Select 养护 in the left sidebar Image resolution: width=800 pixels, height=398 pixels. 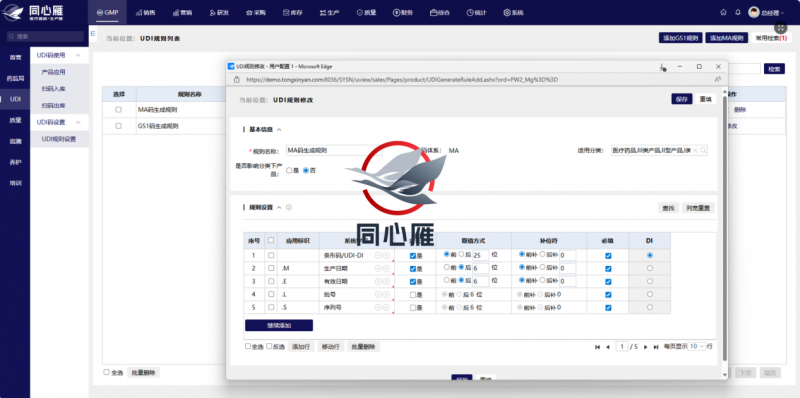[x=15, y=162]
